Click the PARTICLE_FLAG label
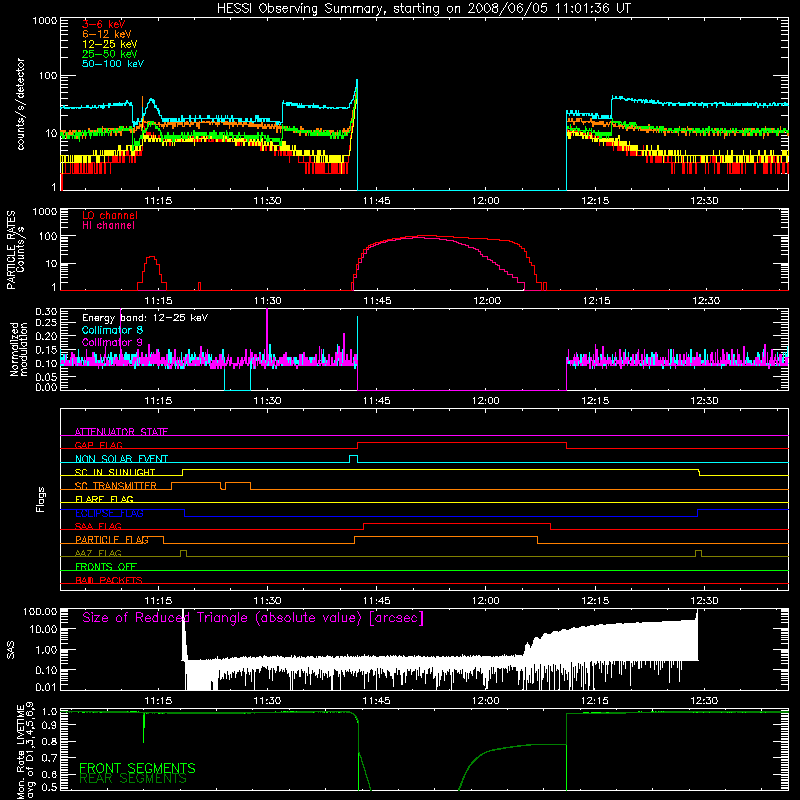 tap(112, 540)
